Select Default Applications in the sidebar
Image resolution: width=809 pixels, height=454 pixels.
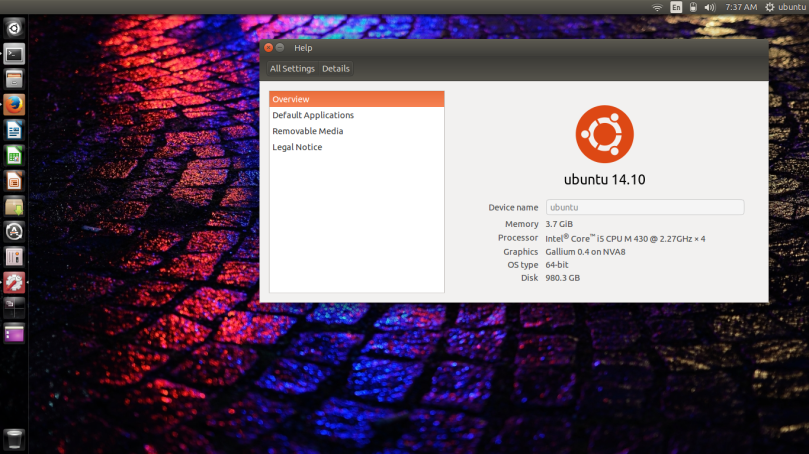(357, 115)
